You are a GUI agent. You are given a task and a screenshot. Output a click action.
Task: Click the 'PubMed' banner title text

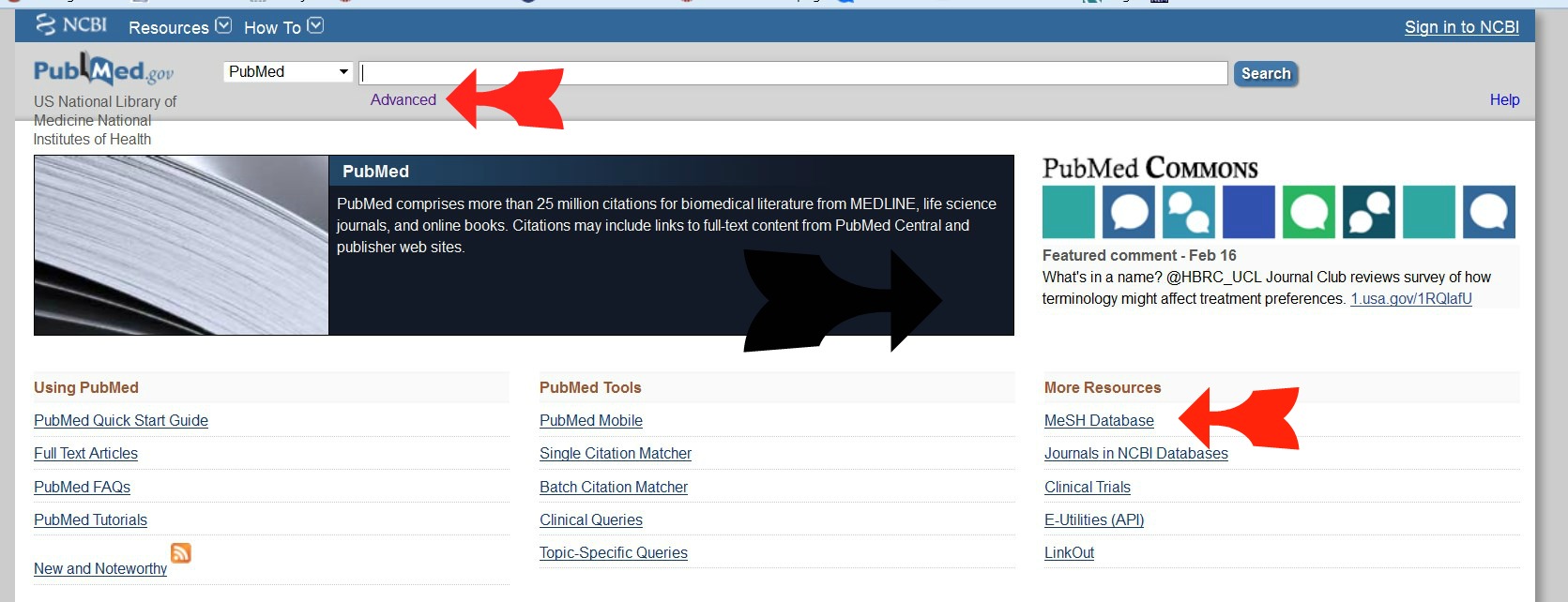tap(375, 172)
